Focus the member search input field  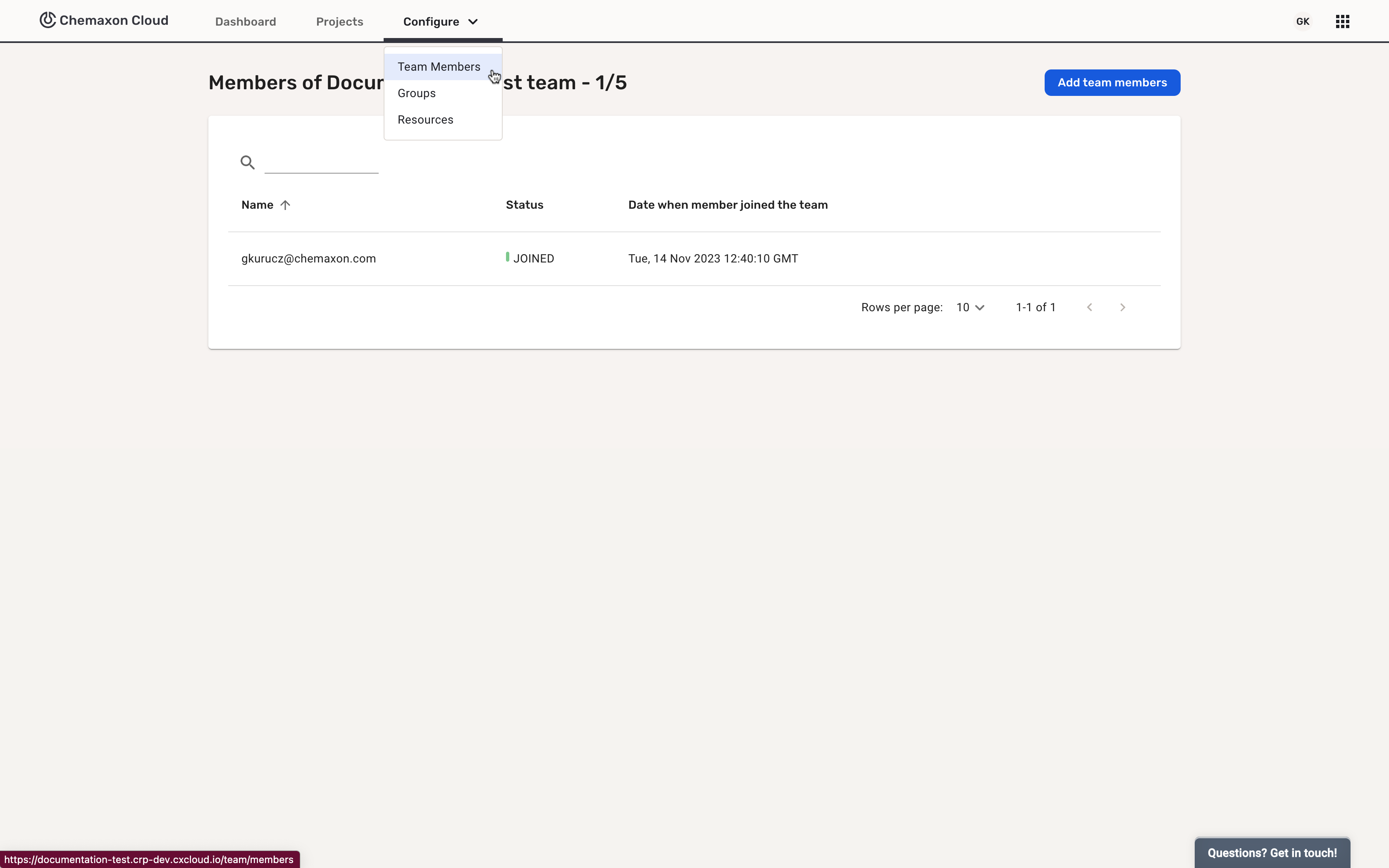coord(322,163)
